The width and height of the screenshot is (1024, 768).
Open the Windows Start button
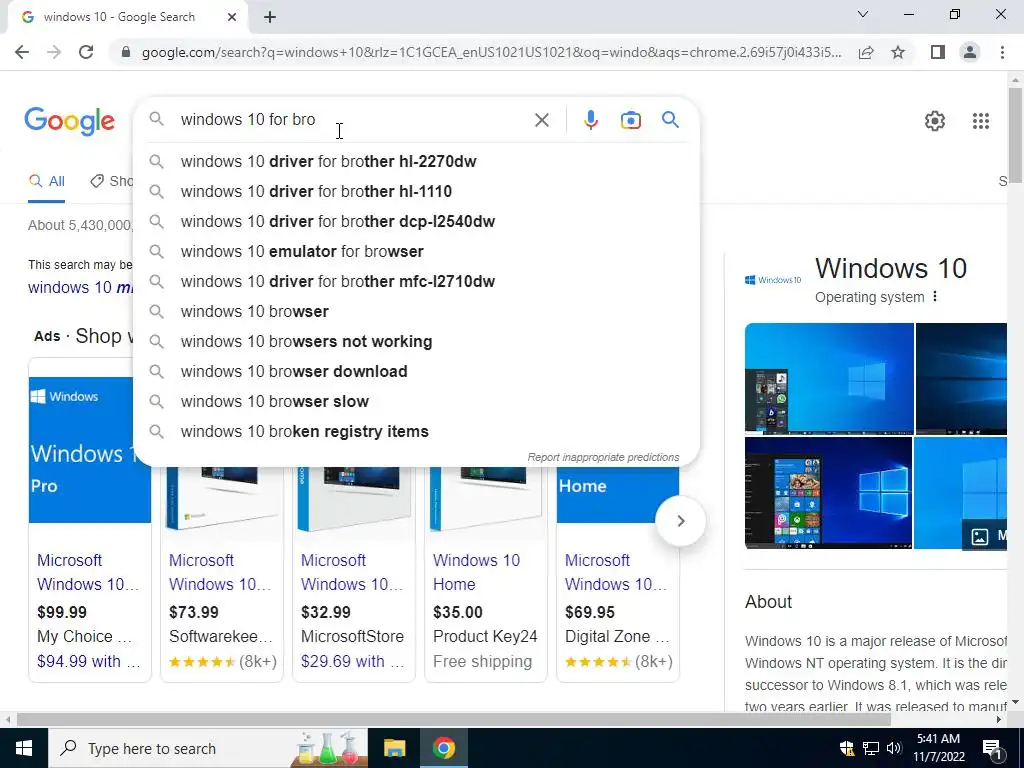[x=24, y=748]
